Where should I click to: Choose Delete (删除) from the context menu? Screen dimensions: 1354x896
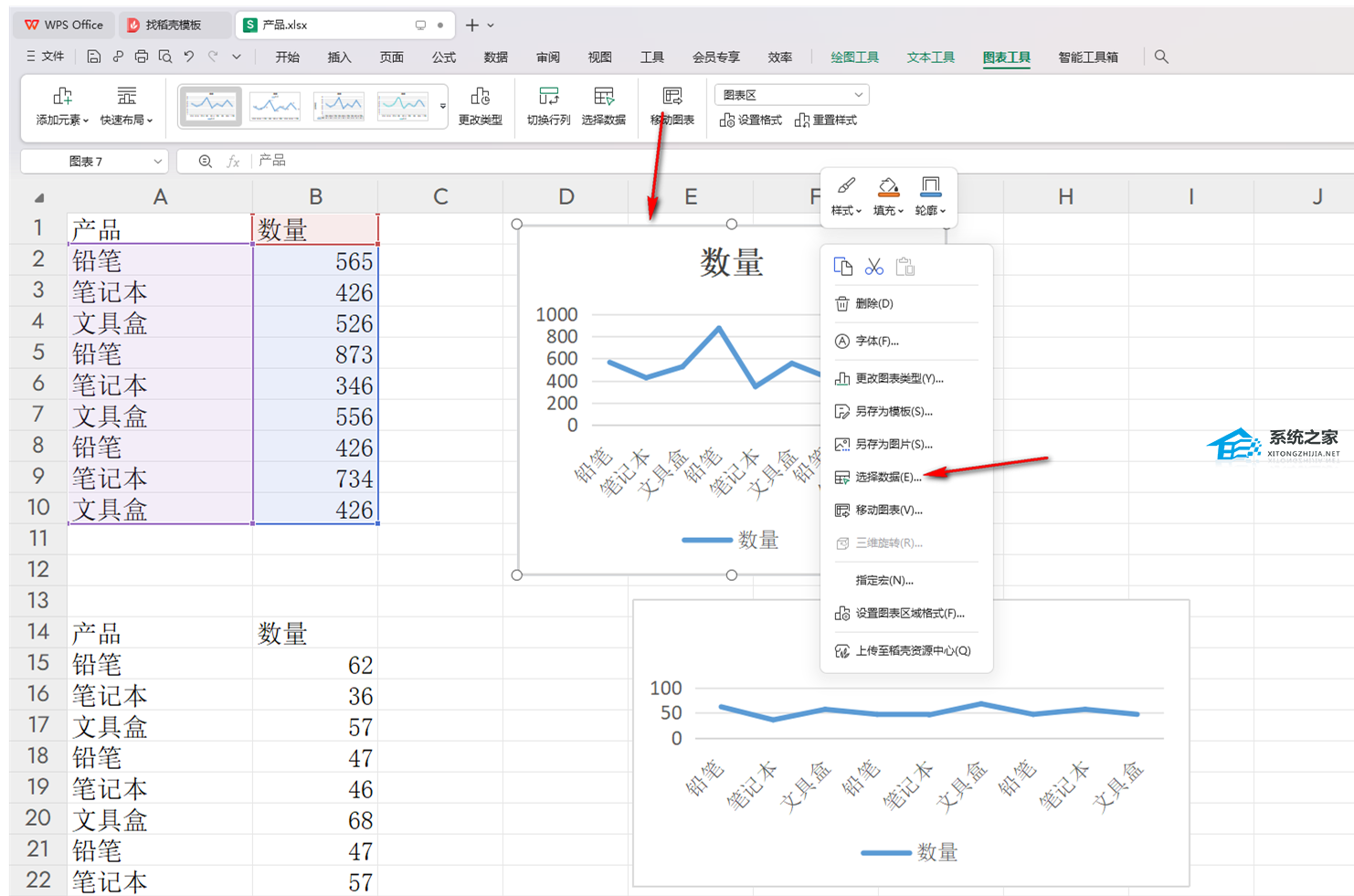pos(873,303)
